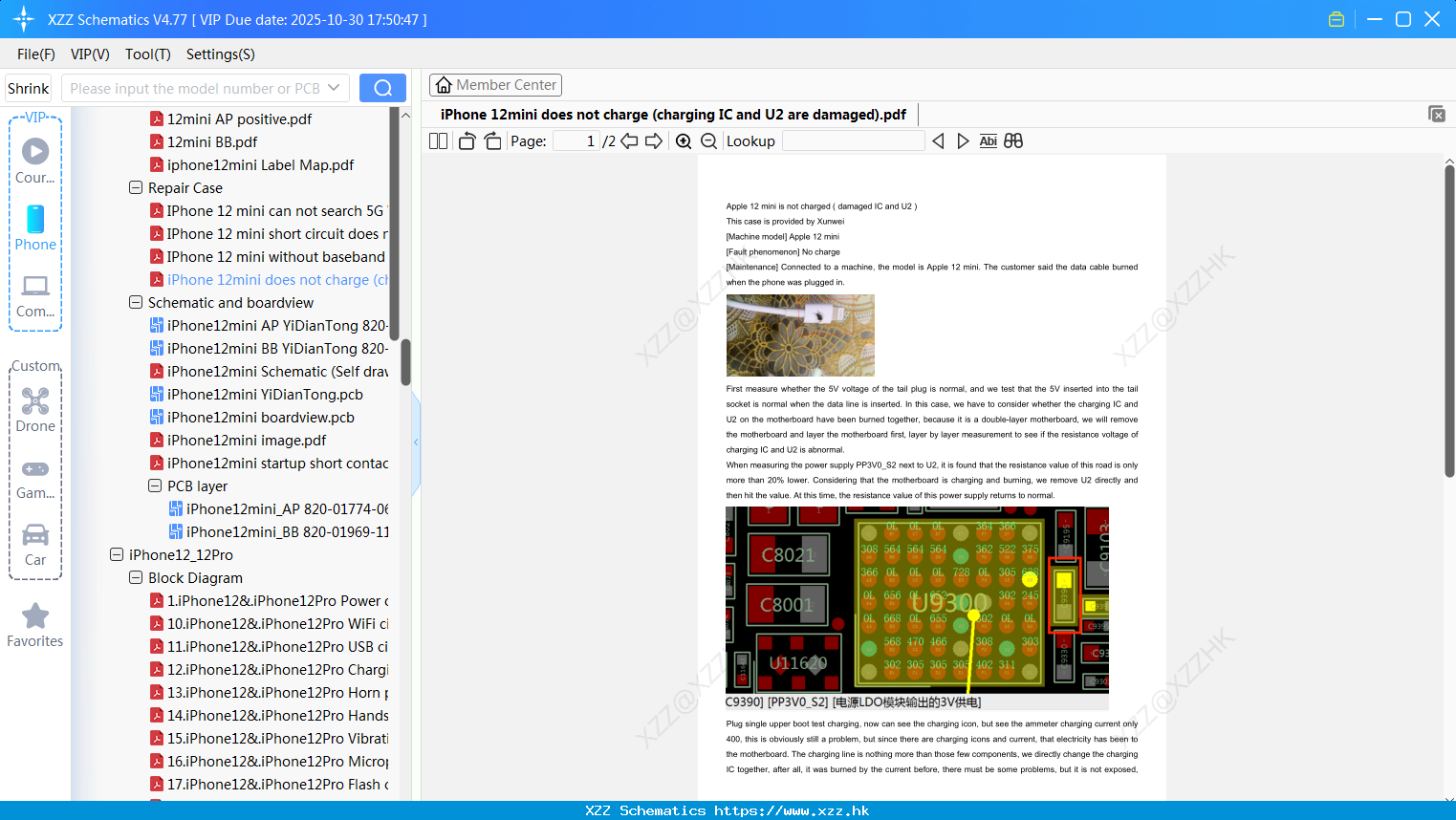Open 12.iPhone12&iPhone12Pro Charging diagram

click(269, 670)
